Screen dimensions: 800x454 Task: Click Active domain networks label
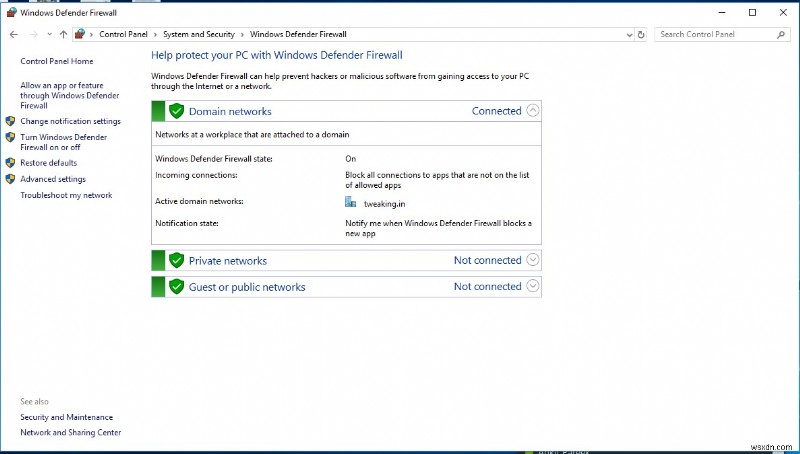[199, 201]
